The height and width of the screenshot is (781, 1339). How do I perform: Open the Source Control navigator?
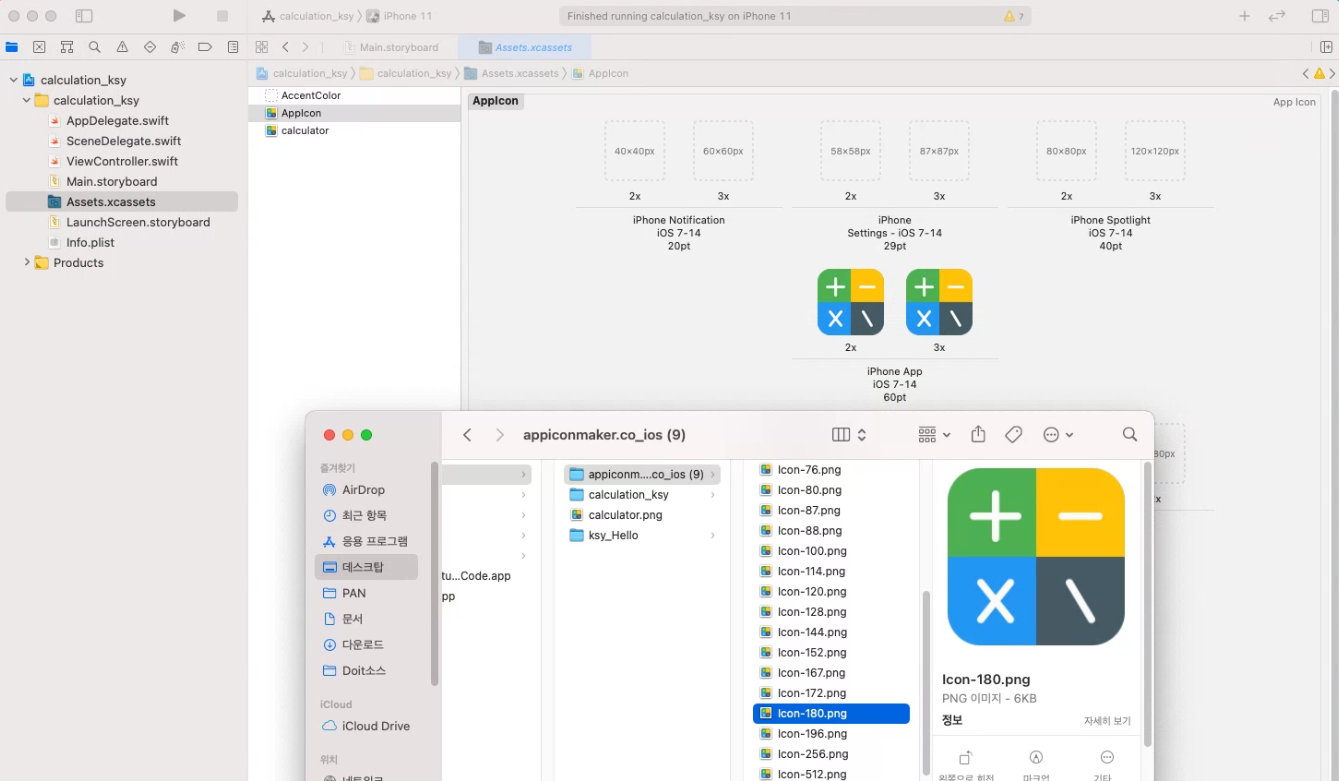(x=39, y=47)
